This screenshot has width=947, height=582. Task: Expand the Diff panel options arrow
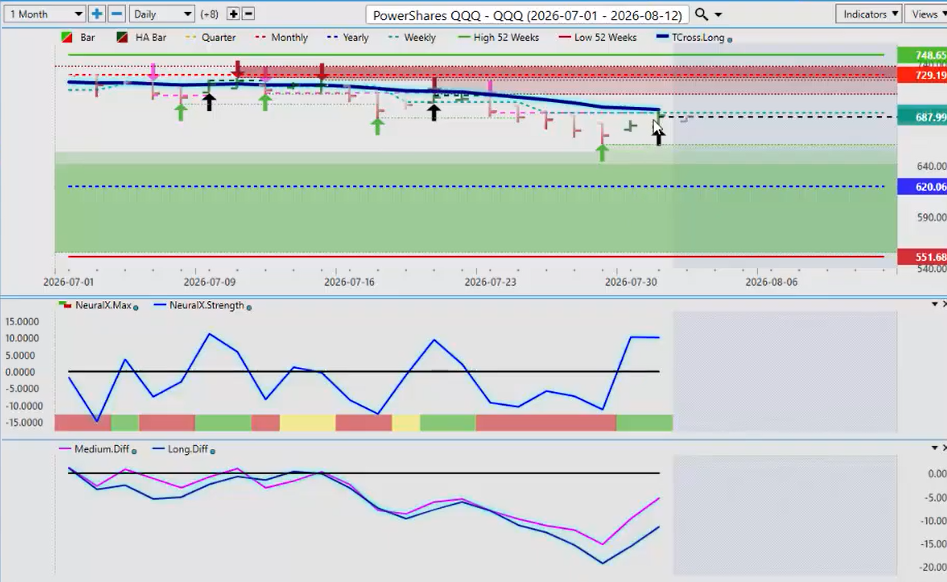pos(934,448)
